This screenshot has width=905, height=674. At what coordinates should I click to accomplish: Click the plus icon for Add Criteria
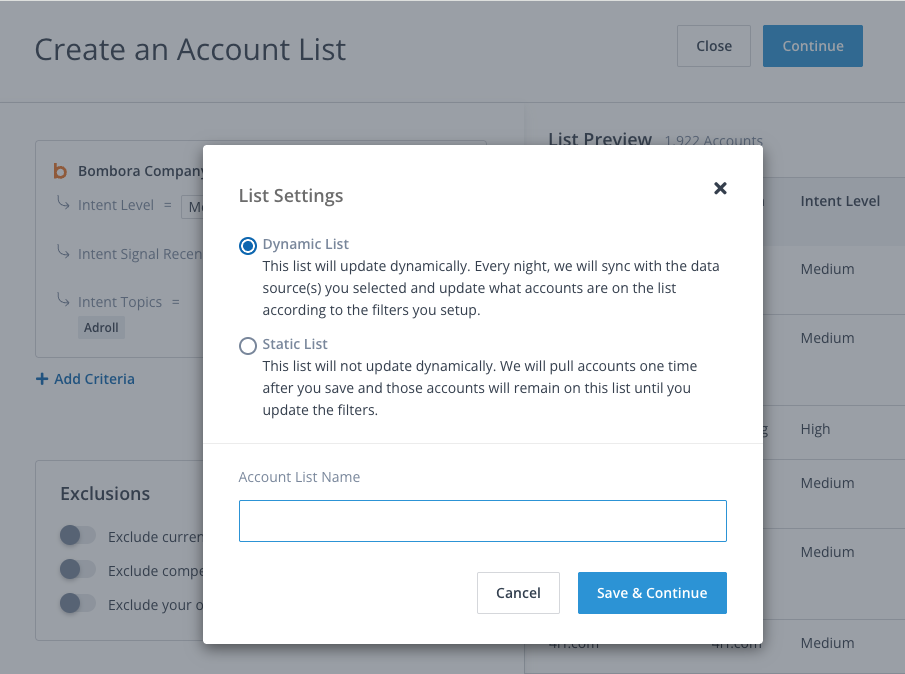tap(42, 379)
